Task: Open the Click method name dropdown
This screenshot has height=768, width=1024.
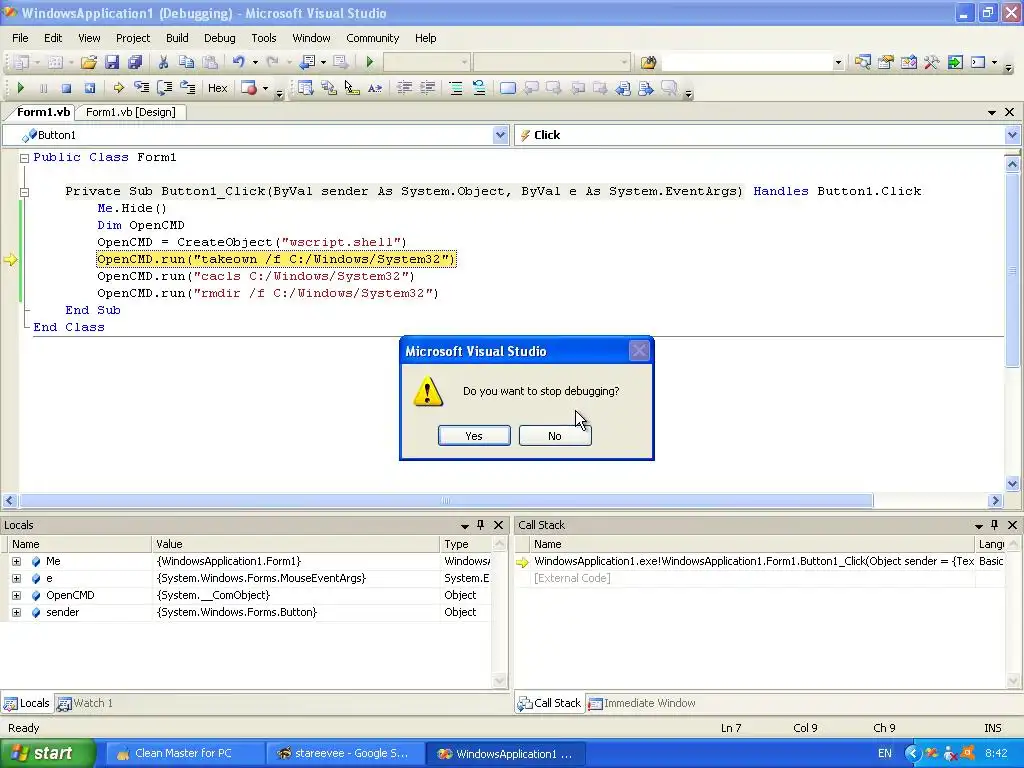Action: [x=1012, y=135]
